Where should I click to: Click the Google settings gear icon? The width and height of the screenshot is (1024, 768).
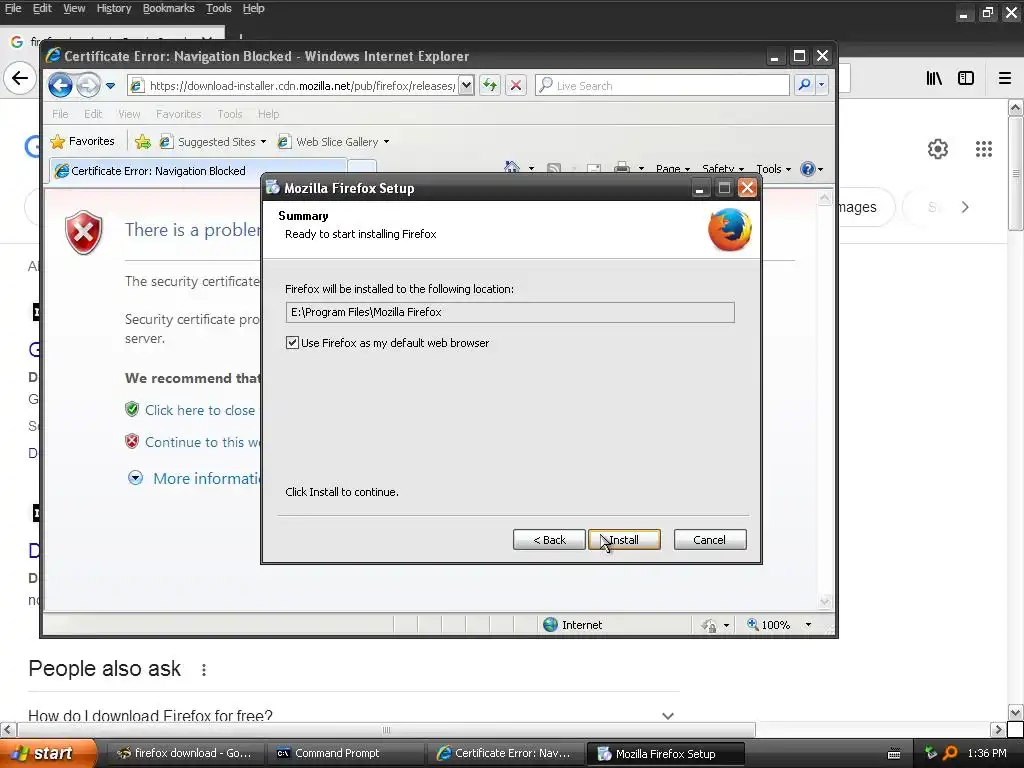tap(938, 149)
